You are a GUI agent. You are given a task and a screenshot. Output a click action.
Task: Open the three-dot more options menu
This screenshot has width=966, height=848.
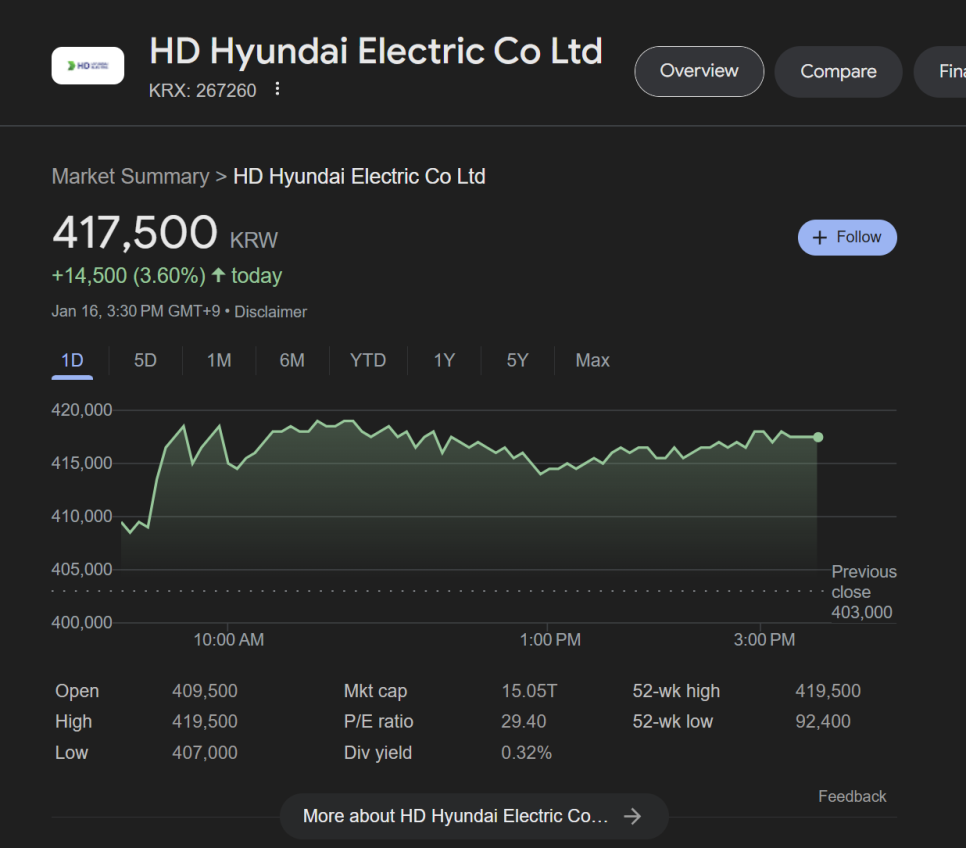[277, 89]
